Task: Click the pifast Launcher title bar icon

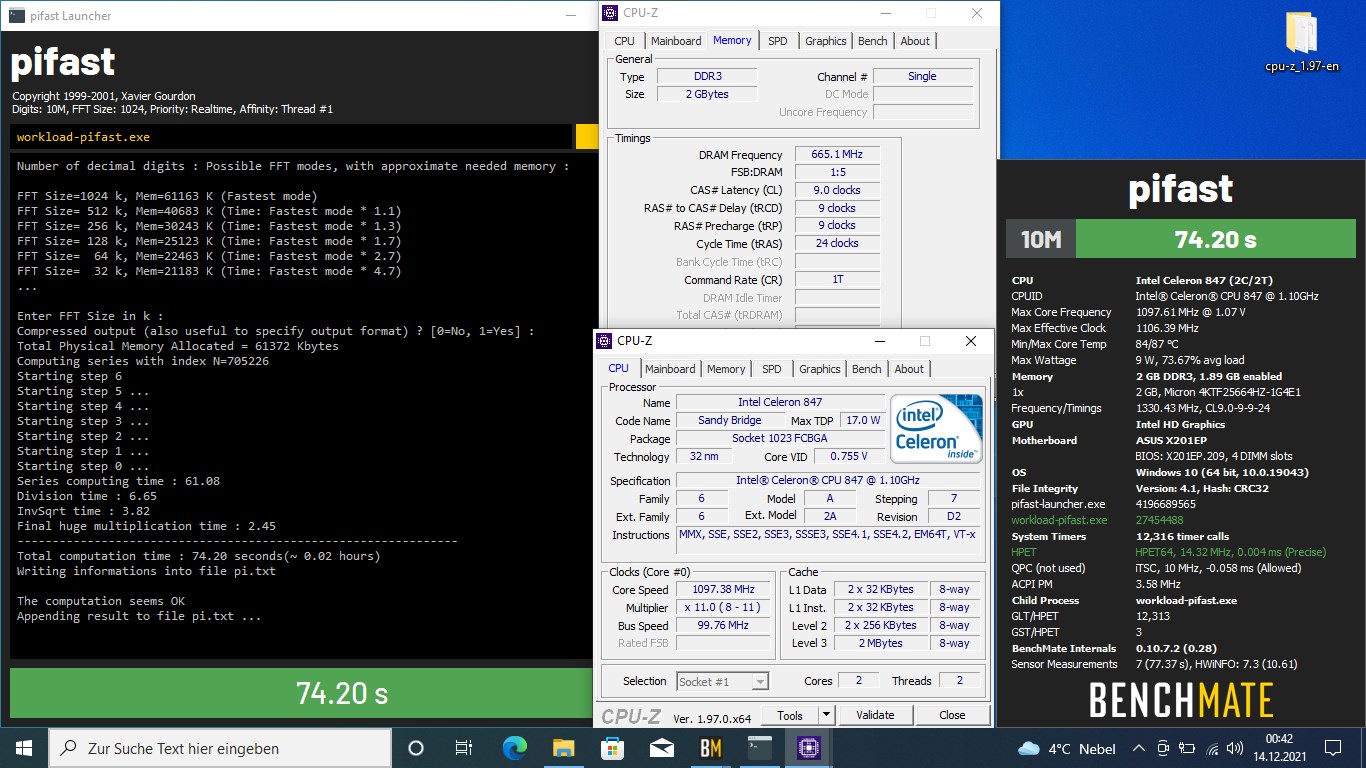Action: [16, 16]
